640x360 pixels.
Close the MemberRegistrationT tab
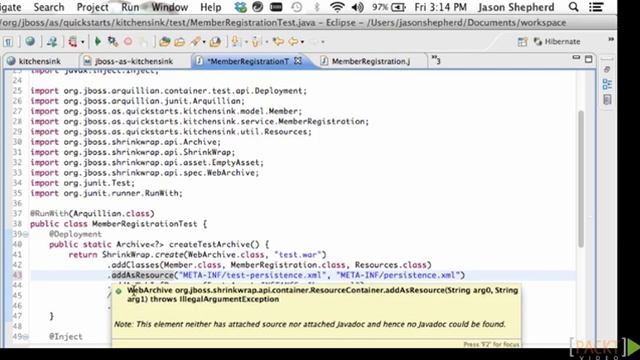[x=298, y=60]
